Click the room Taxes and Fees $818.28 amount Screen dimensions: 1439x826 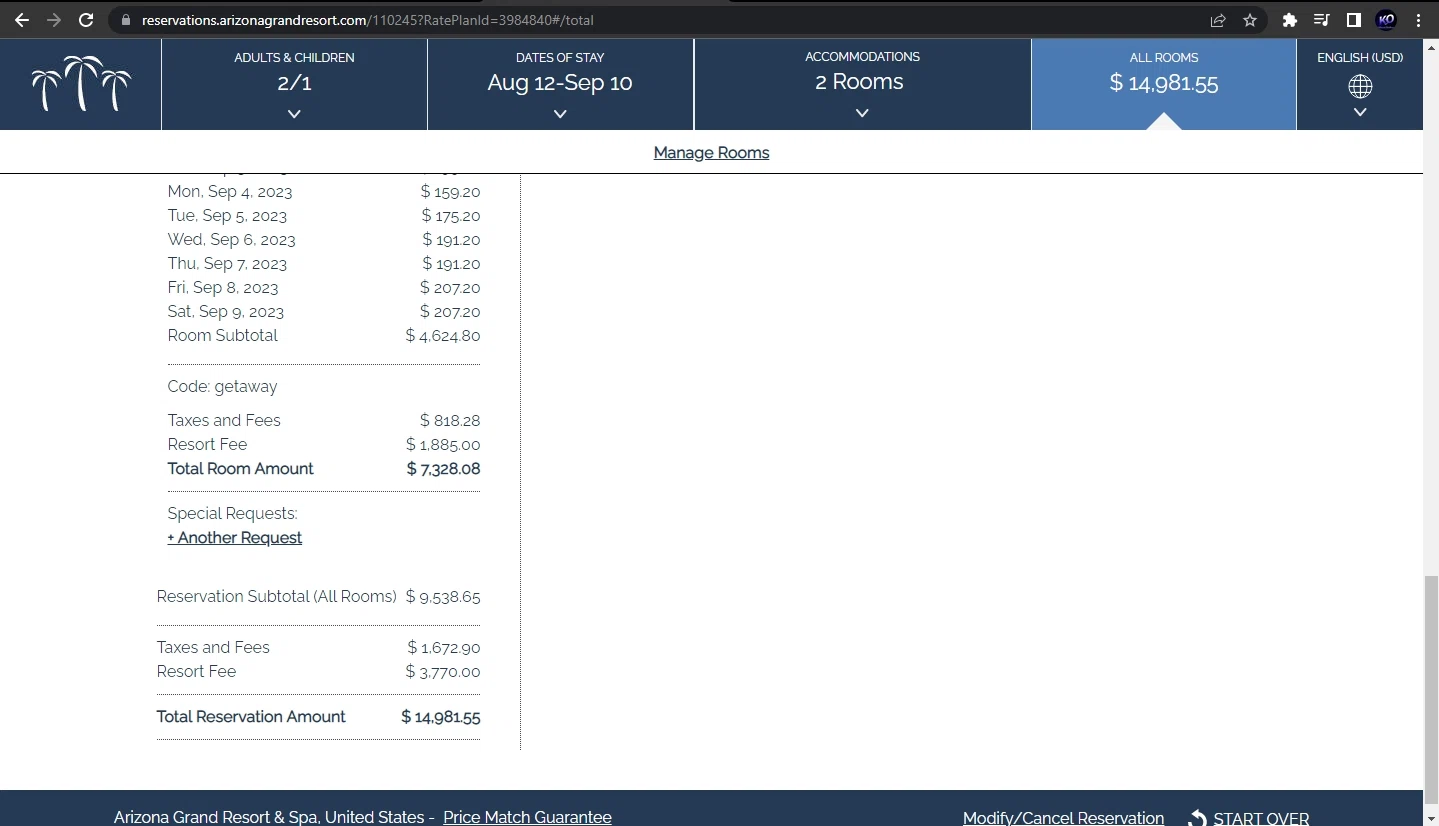(450, 421)
